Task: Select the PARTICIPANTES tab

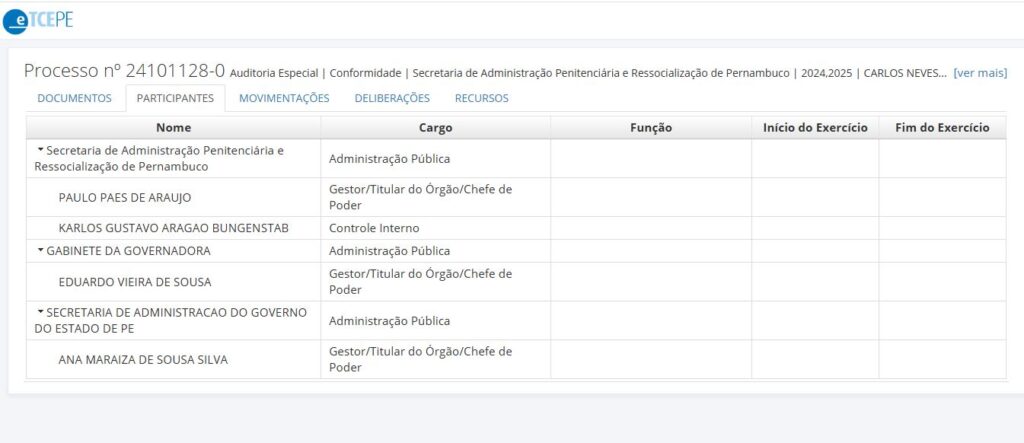Action: point(175,99)
